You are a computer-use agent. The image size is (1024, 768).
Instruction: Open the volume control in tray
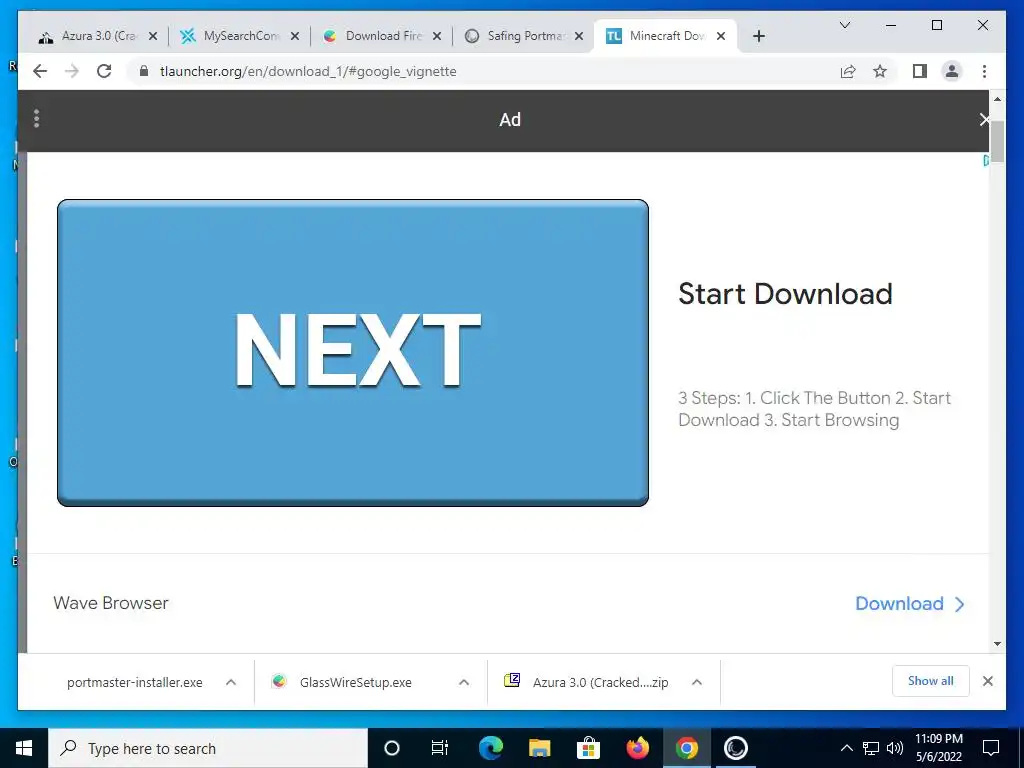pyautogui.click(x=895, y=748)
